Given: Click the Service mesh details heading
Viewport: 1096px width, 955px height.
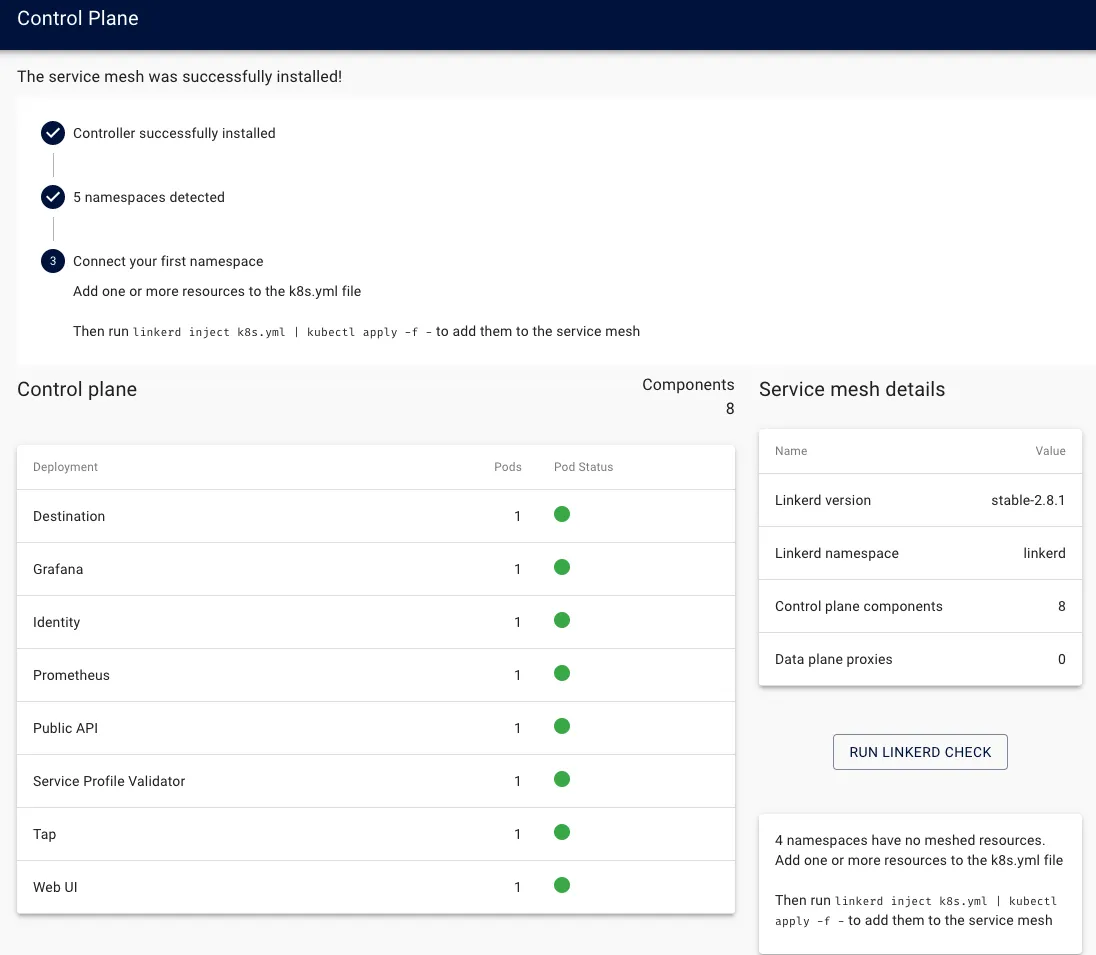Looking at the screenshot, I should (x=852, y=389).
